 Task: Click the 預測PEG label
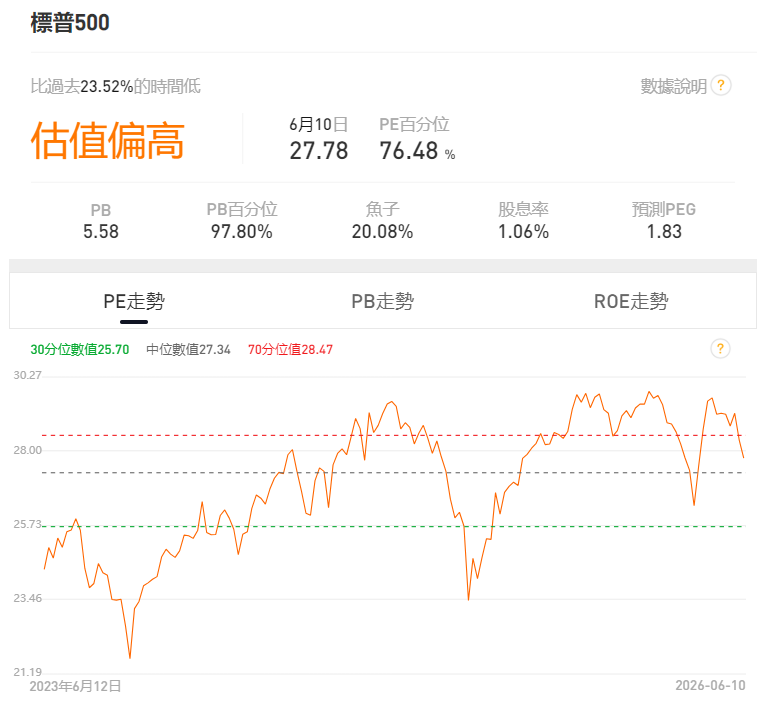tap(663, 209)
